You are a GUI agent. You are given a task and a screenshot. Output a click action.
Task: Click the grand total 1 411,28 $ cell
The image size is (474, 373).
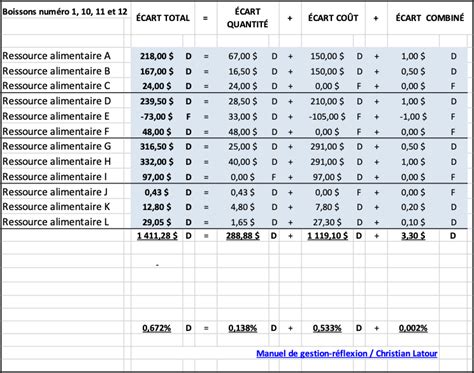(157, 236)
